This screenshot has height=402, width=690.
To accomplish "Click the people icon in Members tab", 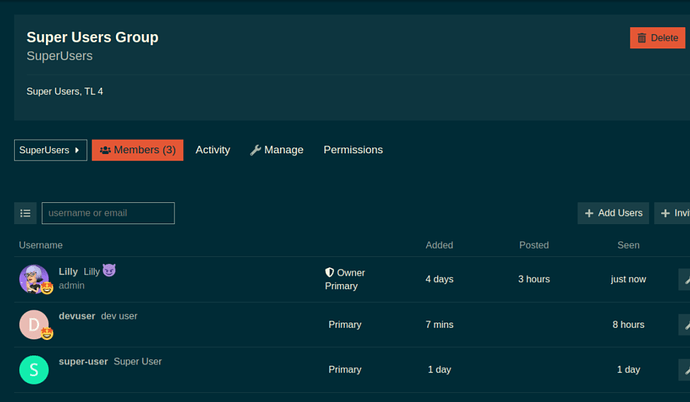I will coord(105,150).
